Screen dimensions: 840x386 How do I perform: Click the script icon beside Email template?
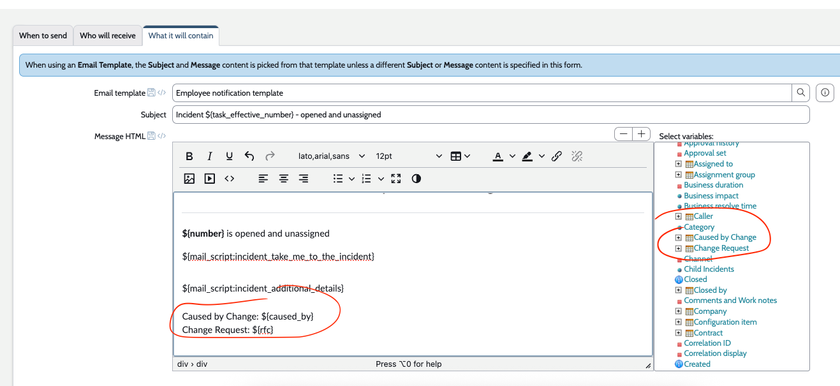[x=161, y=93]
